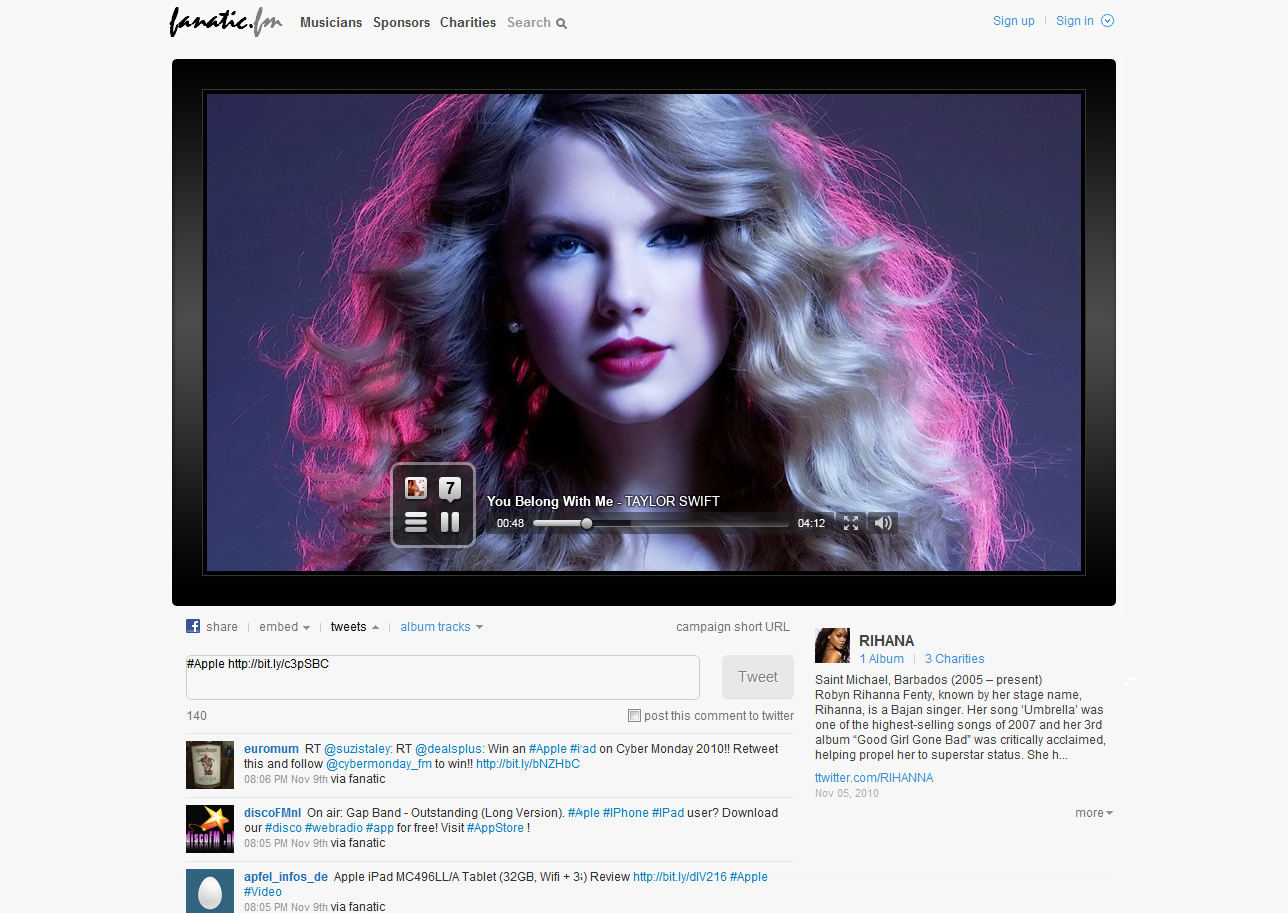1288x913 pixels.
Task: Open the album art thumbnail in the player
Action: coord(416,488)
